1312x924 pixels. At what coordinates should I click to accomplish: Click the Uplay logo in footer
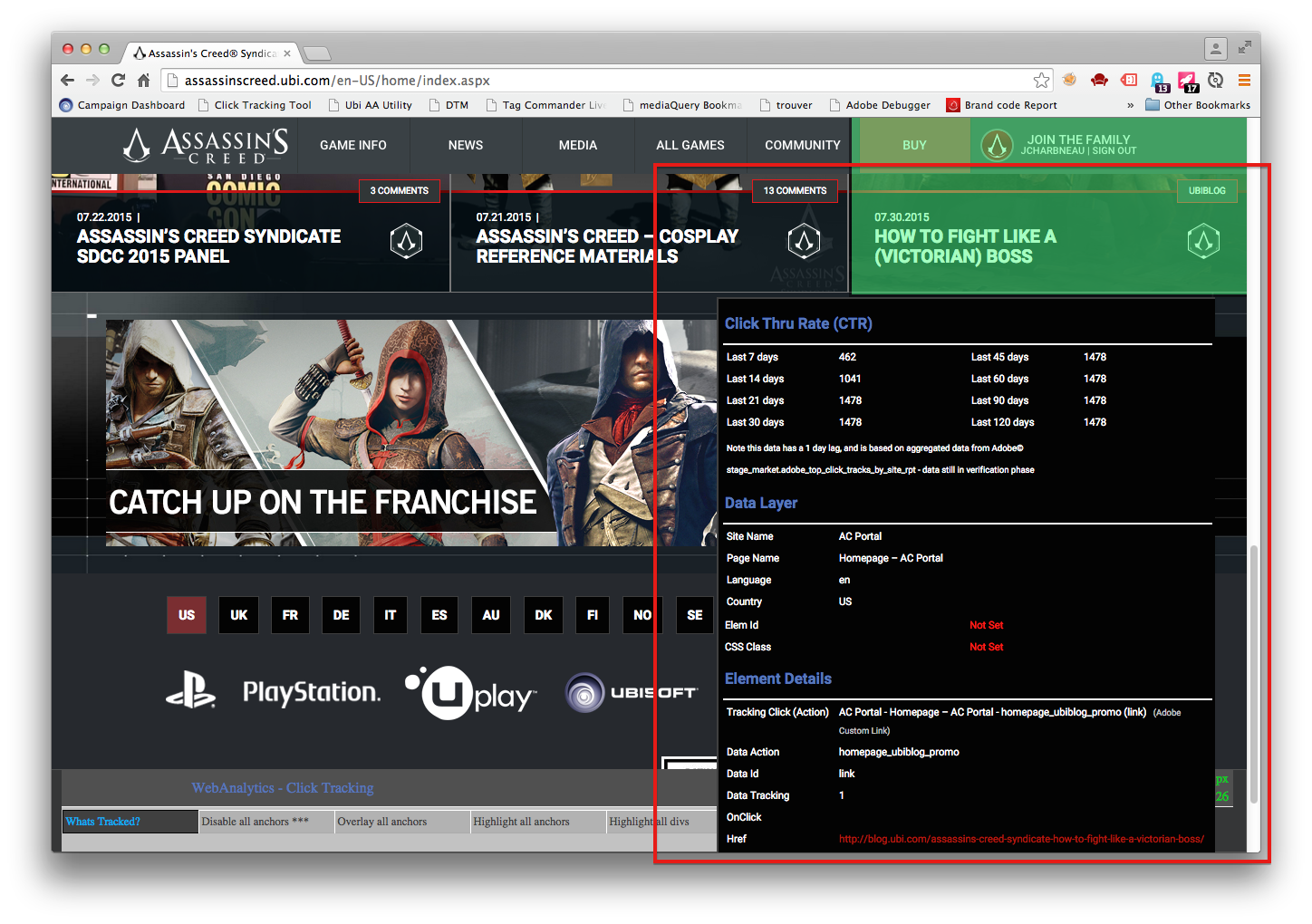pos(470,693)
